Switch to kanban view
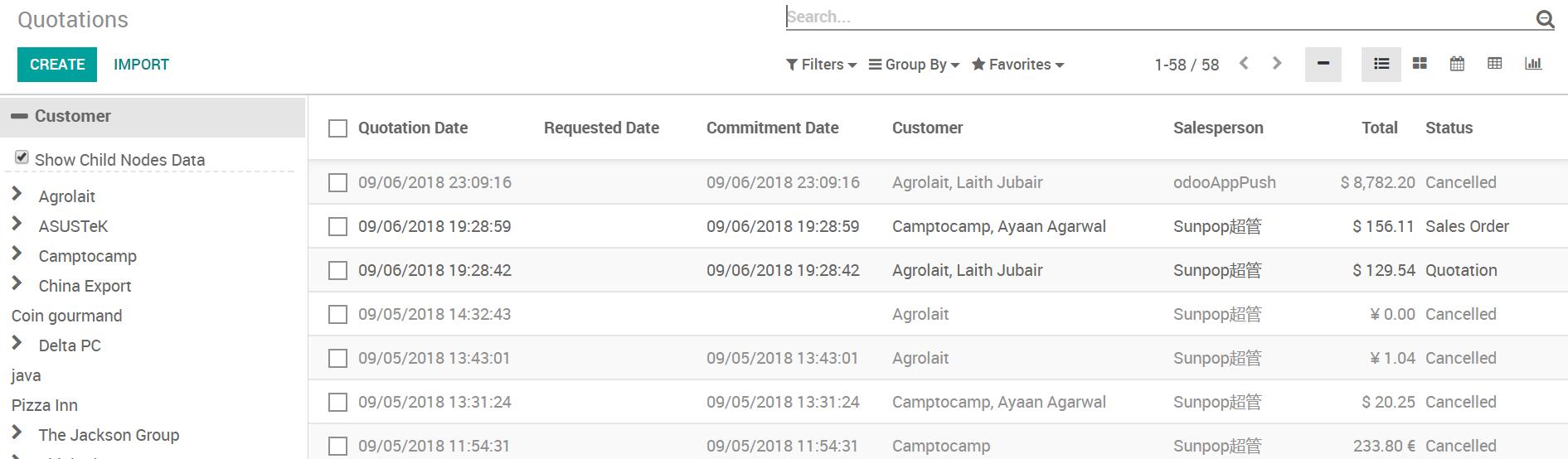 tap(1420, 64)
